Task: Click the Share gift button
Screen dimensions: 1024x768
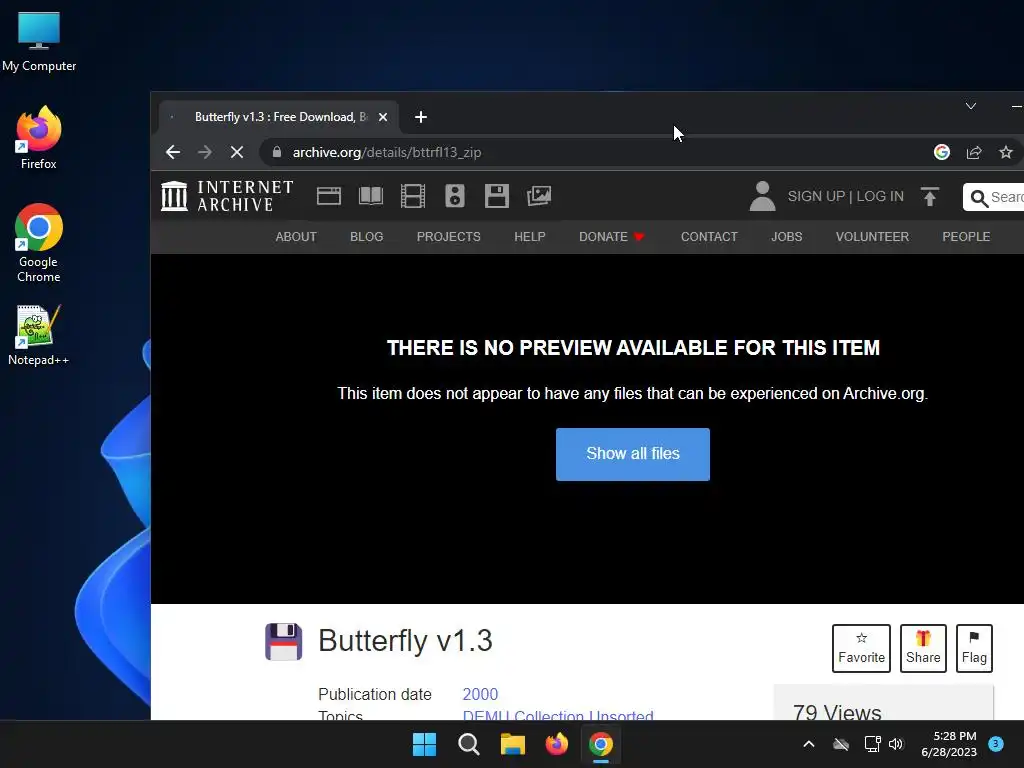Action: [923, 648]
